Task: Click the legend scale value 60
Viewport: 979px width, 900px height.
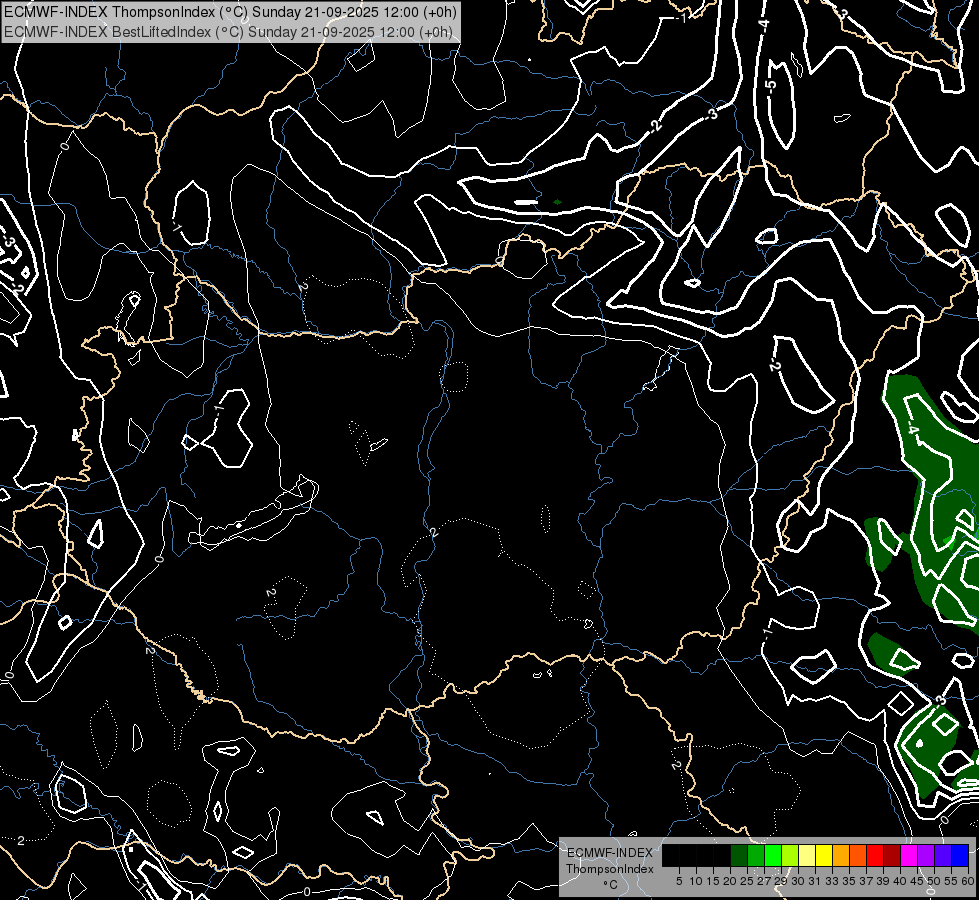Action: tap(967, 880)
